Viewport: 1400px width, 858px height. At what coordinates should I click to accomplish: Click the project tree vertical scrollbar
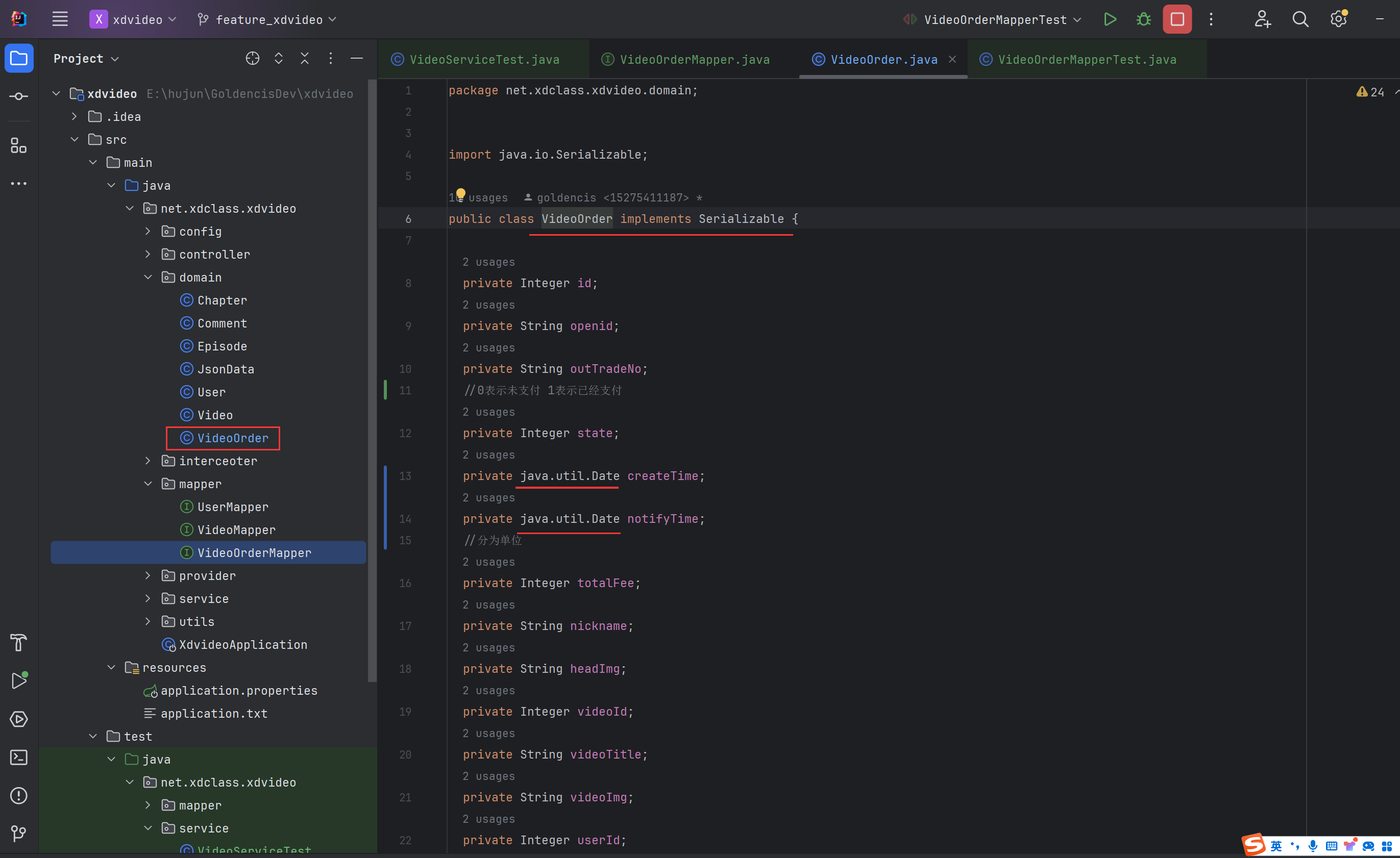[372, 381]
